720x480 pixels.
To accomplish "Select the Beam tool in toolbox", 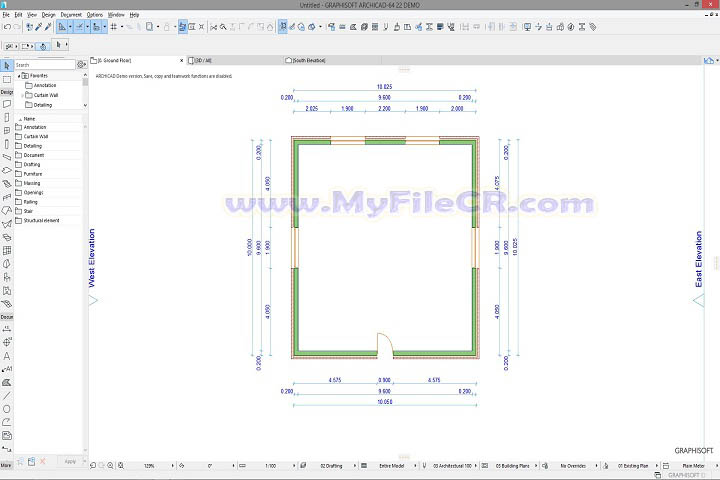I will [6, 157].
